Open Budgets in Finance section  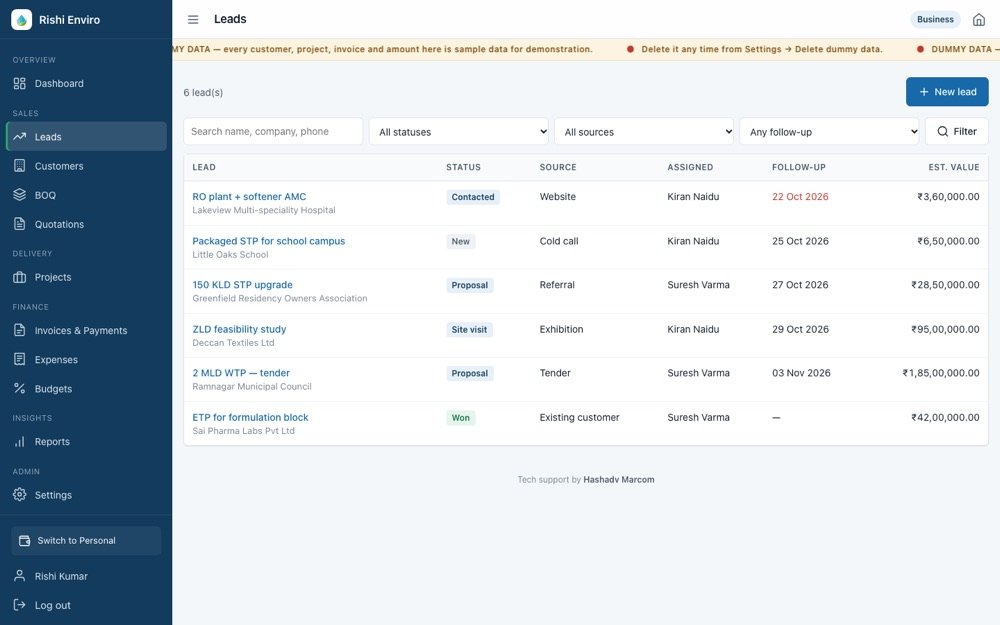[x=86, y=388]
